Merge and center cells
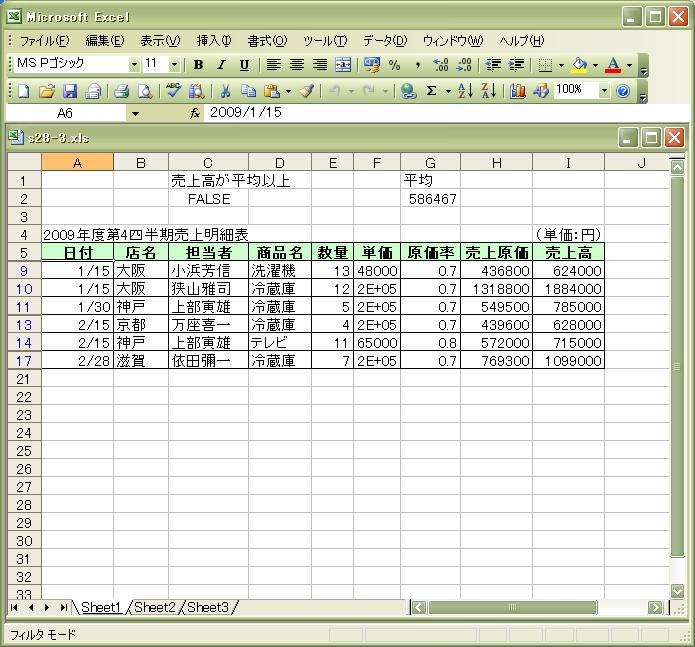The image size is (695, 647). (343, 65)
